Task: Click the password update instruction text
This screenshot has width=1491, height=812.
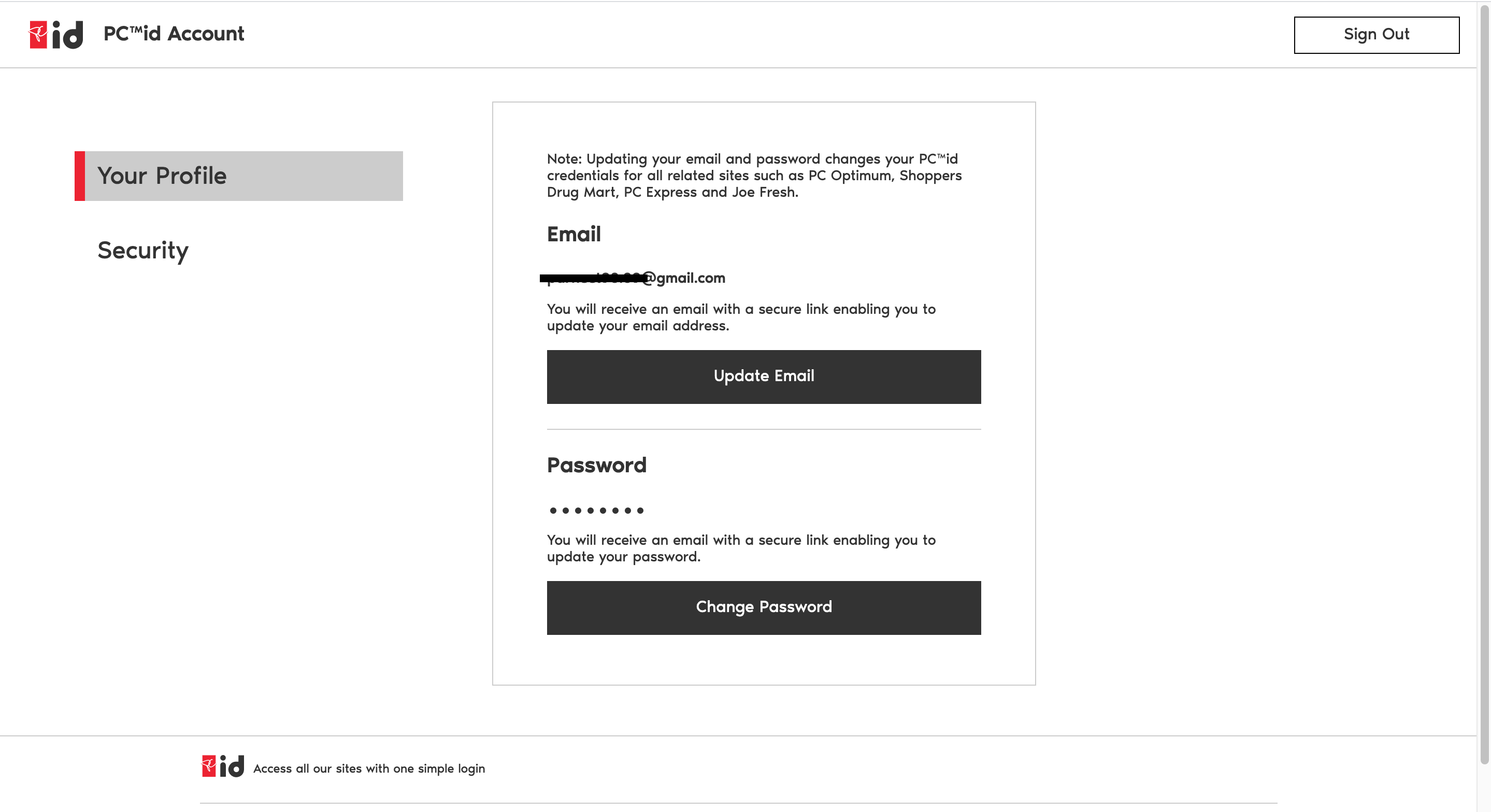Action: [741, 548]
